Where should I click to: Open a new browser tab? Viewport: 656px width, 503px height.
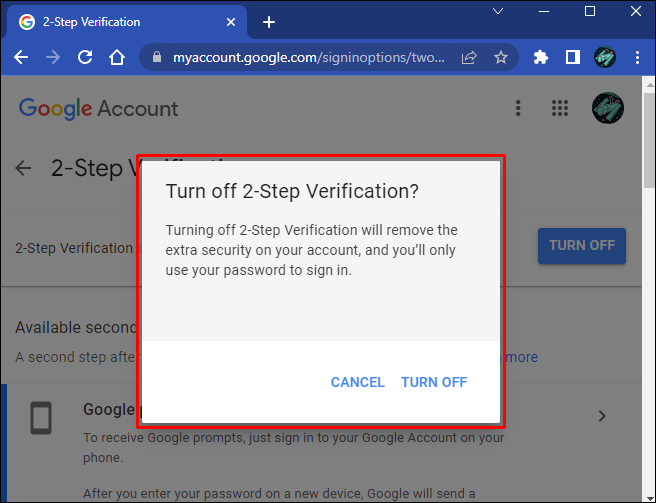[268, 22]
